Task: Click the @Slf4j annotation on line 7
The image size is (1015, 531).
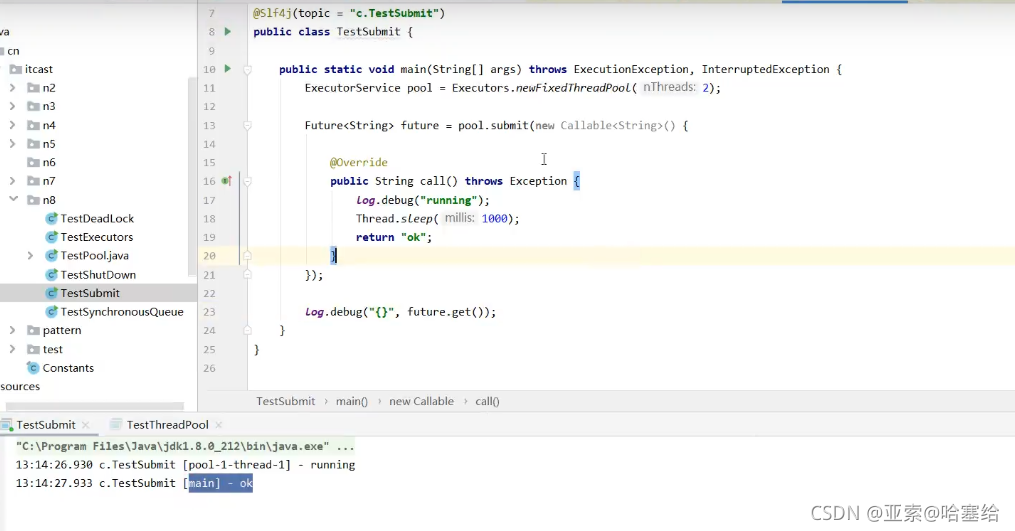Action: [x=273, y=13]
